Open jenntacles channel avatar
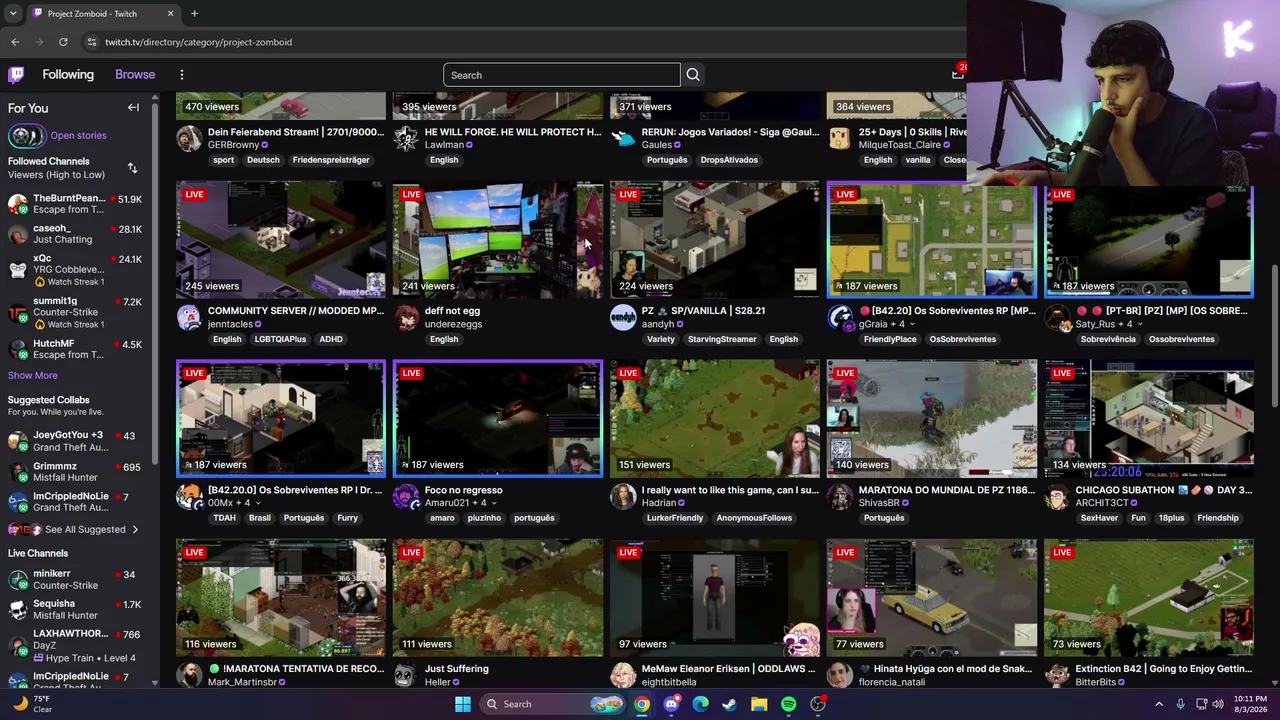Viewport: 1280px width, 720px height. [188, 318]
